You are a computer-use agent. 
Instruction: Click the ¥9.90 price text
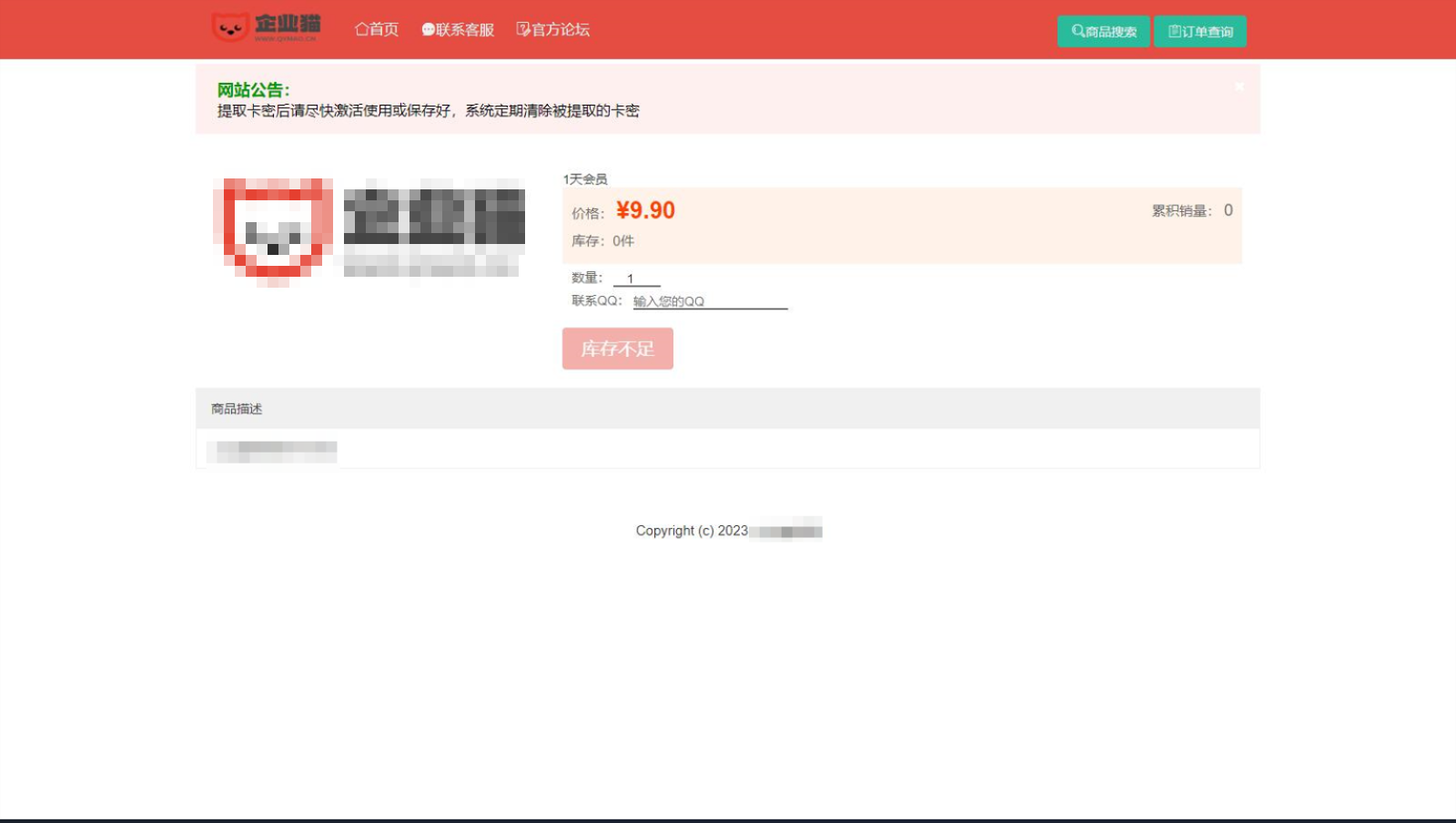[645, 210]
